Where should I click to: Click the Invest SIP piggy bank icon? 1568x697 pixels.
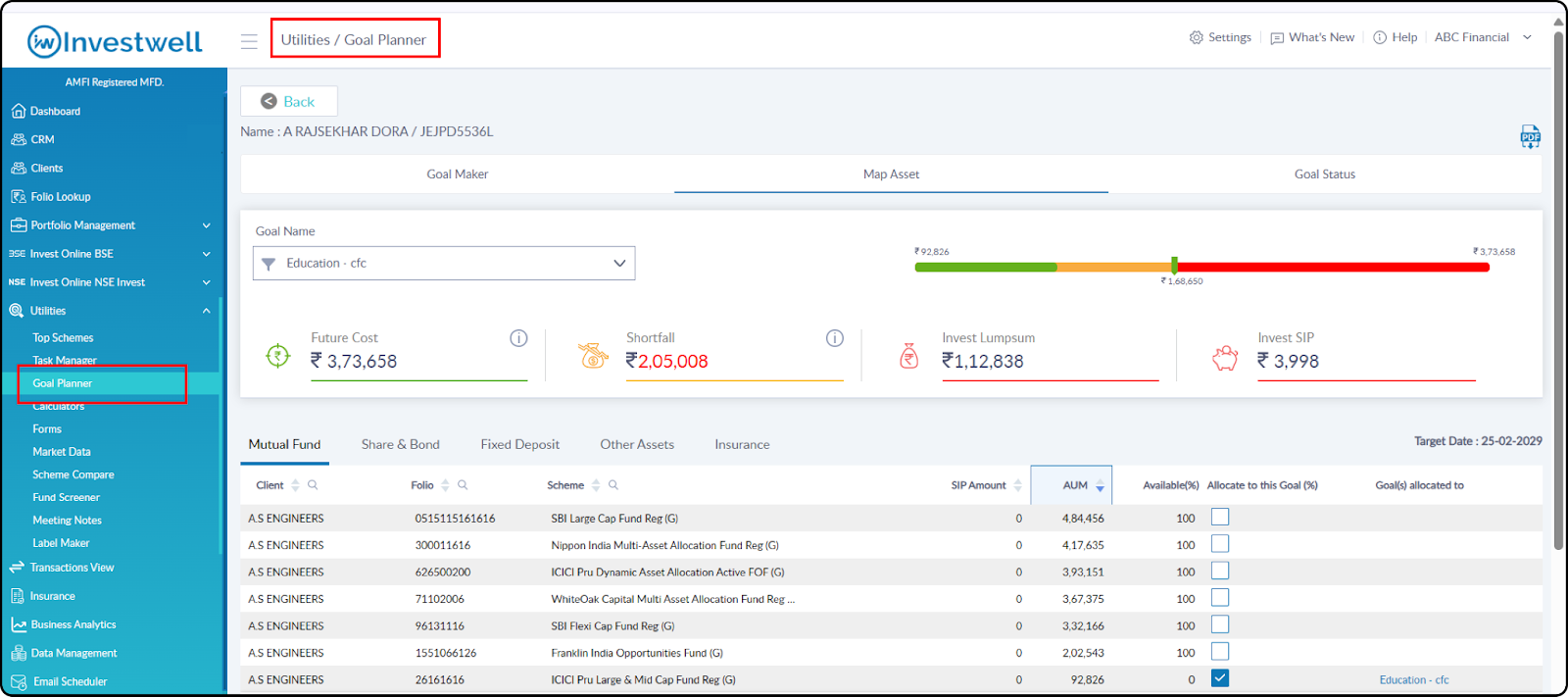[1225, 358]
